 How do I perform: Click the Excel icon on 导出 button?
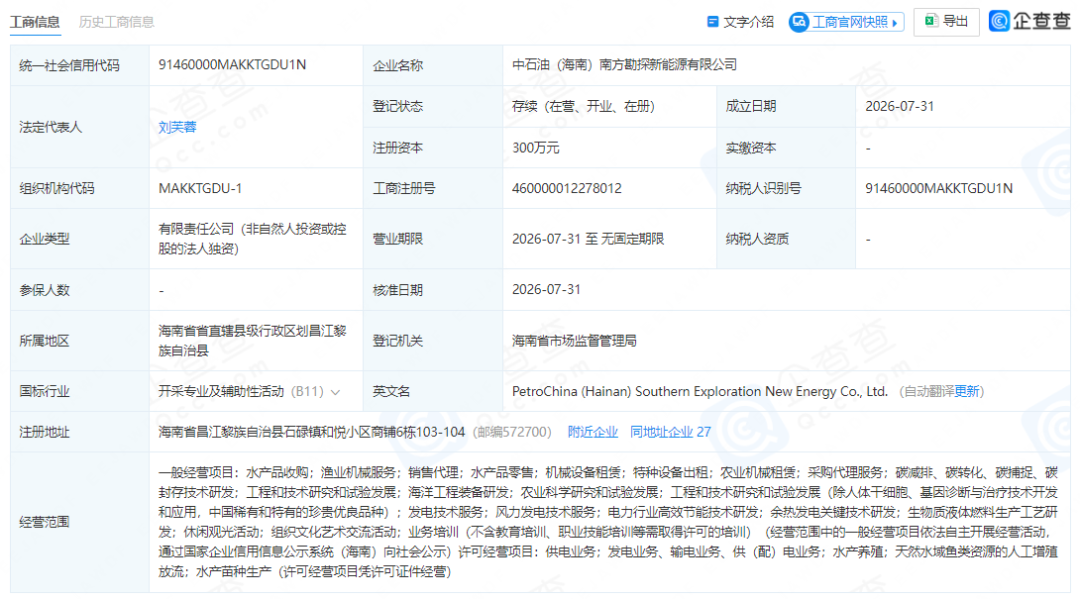(931, 21)
